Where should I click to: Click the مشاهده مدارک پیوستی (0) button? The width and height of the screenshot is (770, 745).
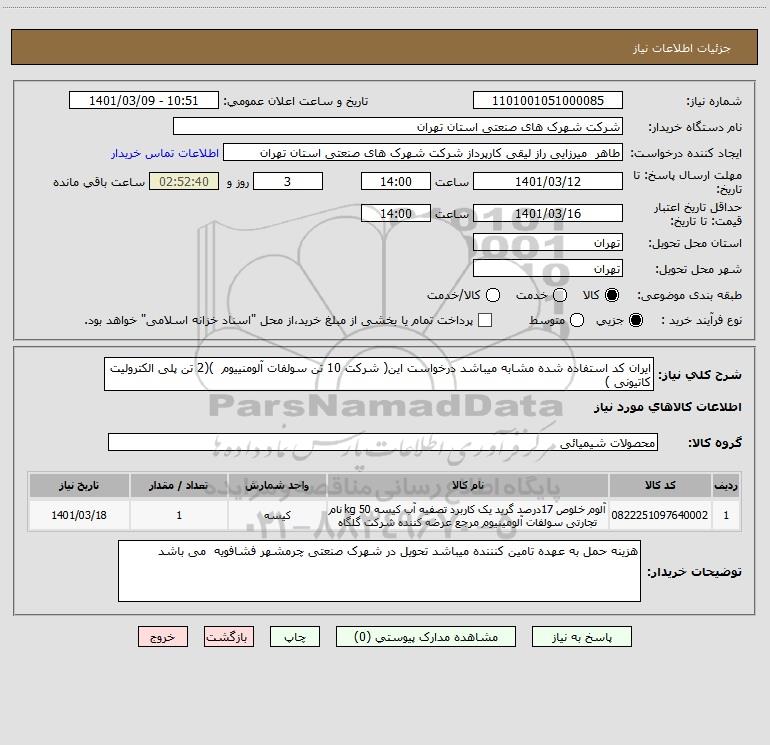point(426,637)
